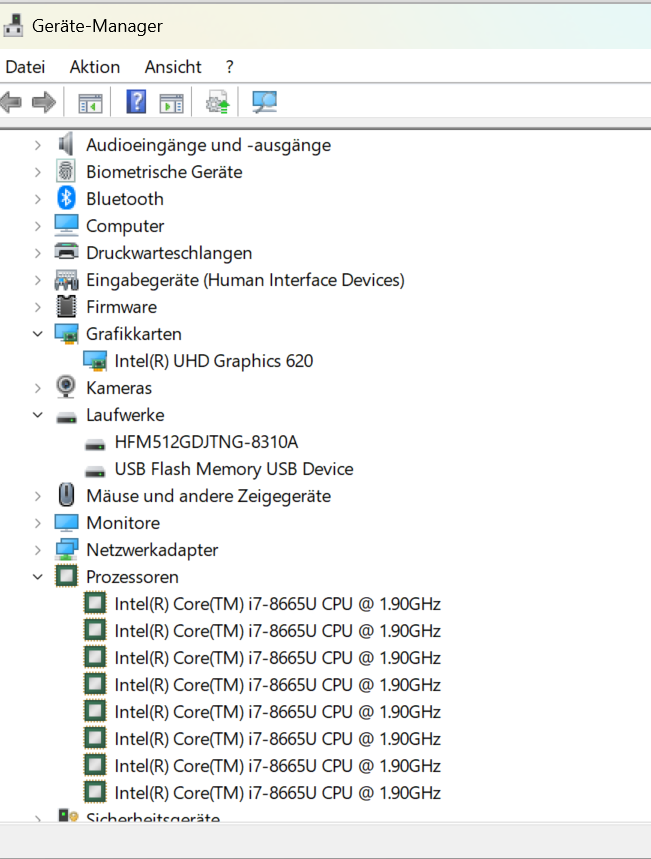Screen dimensions: 651x859
Task: Open the Aktion menu
Action: (95, 67)
